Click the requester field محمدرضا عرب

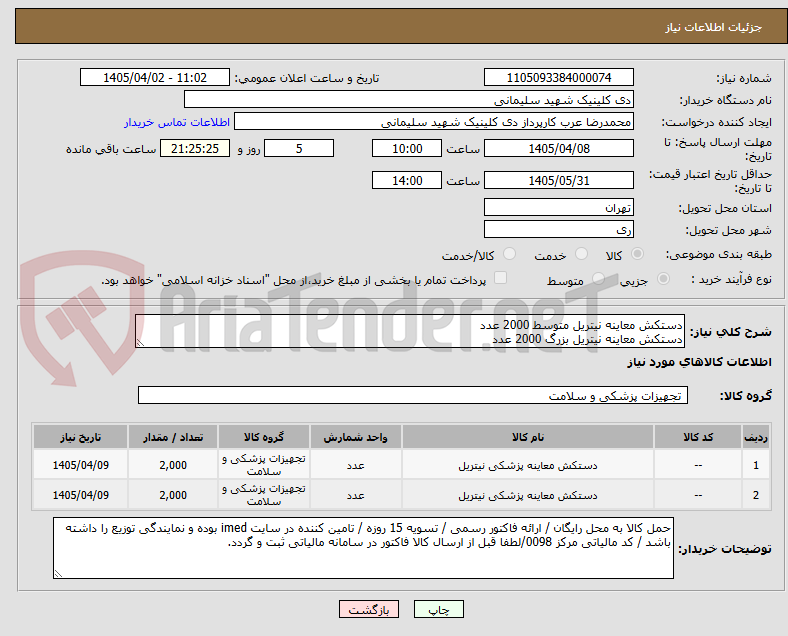pyautogui.click(x=434, y=122)
